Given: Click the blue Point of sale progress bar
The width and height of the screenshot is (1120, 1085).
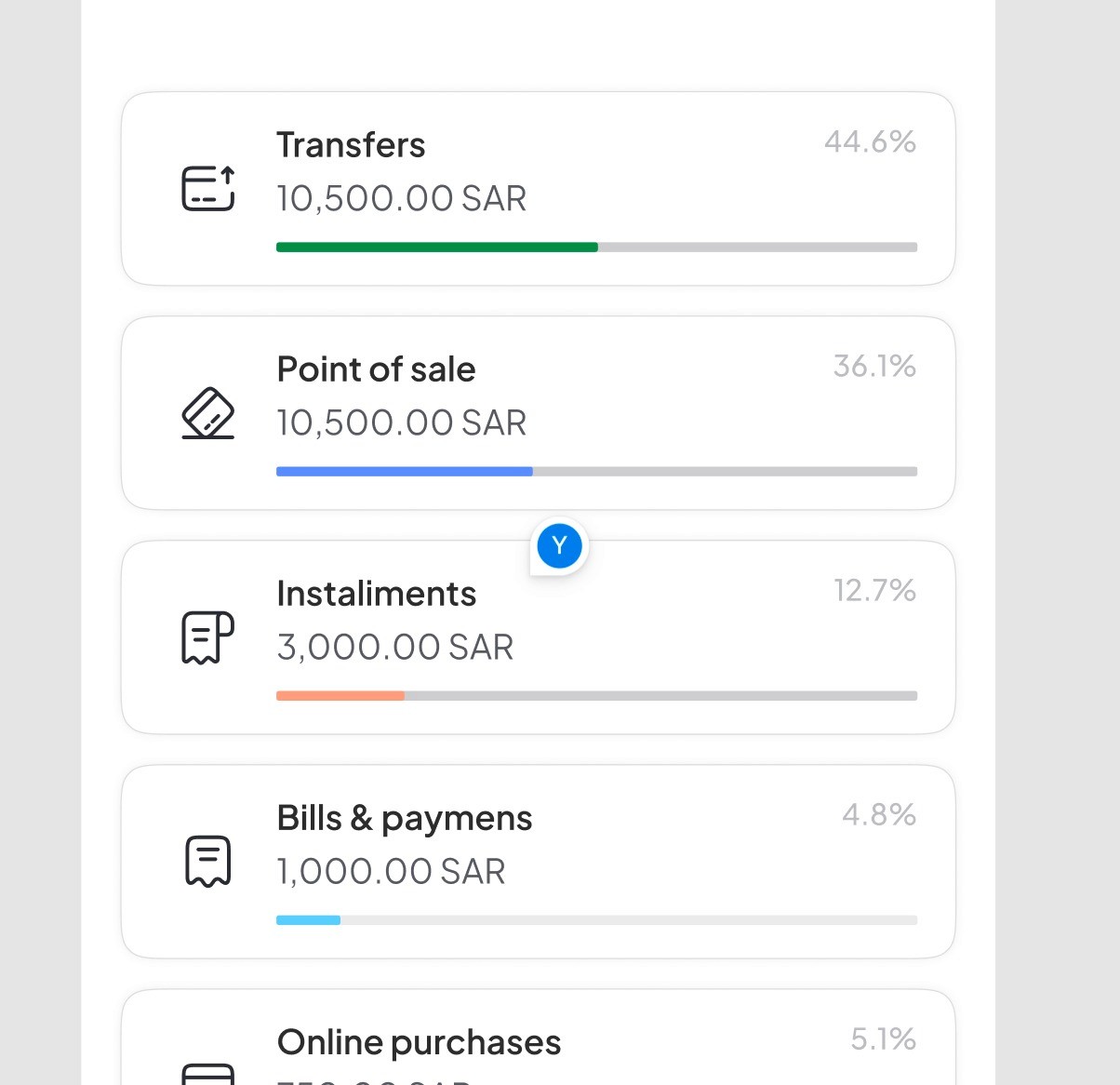Looking at the screenshot, I should (x=405, y=472).
